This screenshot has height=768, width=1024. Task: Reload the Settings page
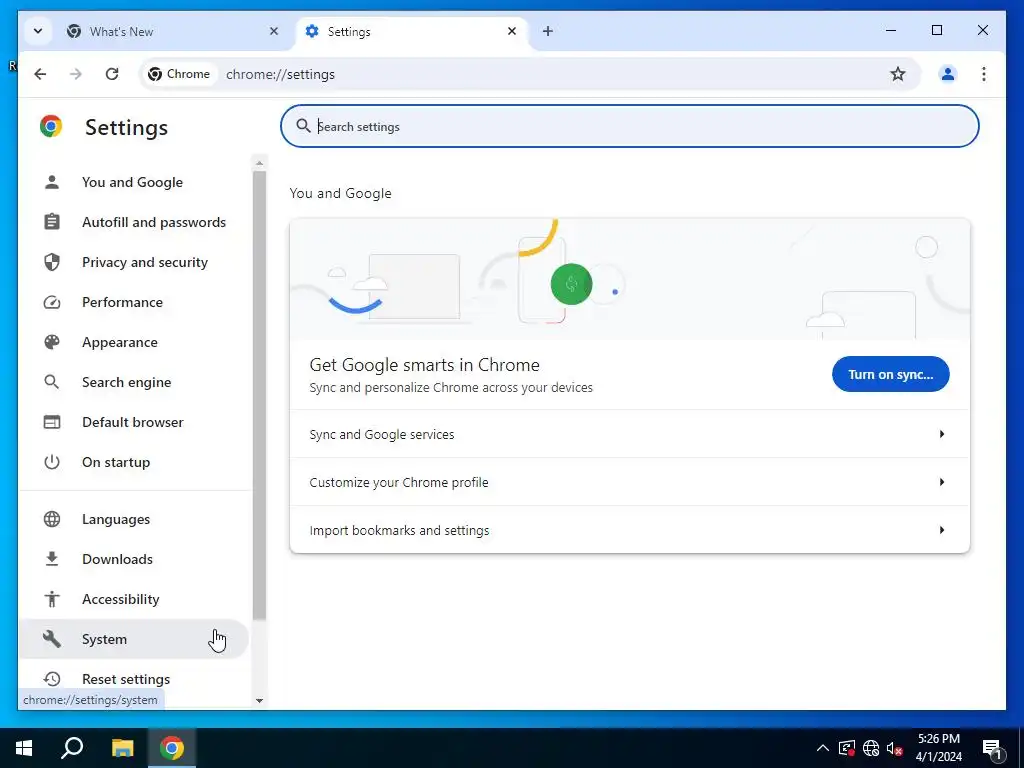coord(112,74)
